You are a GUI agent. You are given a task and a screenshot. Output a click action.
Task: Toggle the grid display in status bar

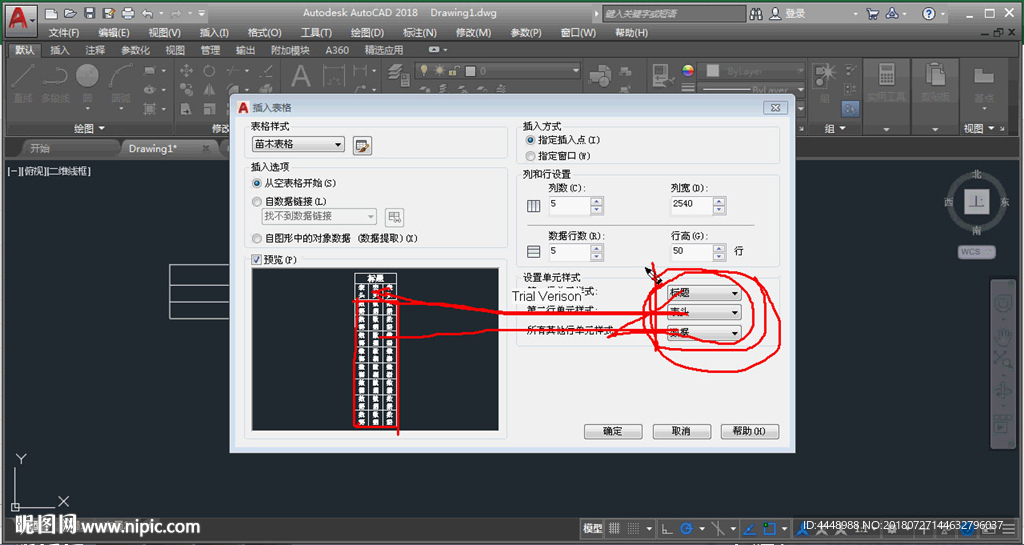[x=614, y=528]
